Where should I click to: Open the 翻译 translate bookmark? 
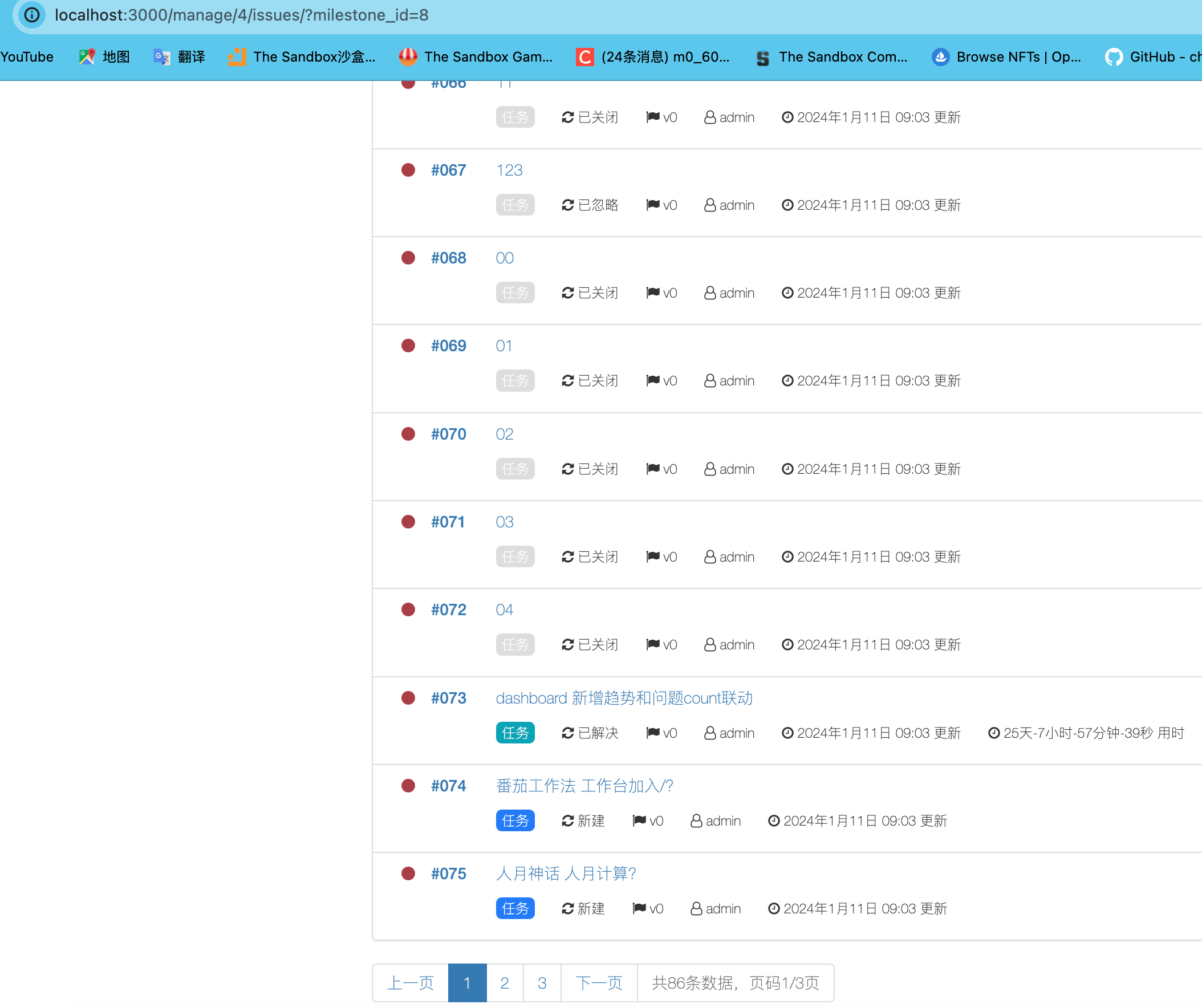(180, 56)
